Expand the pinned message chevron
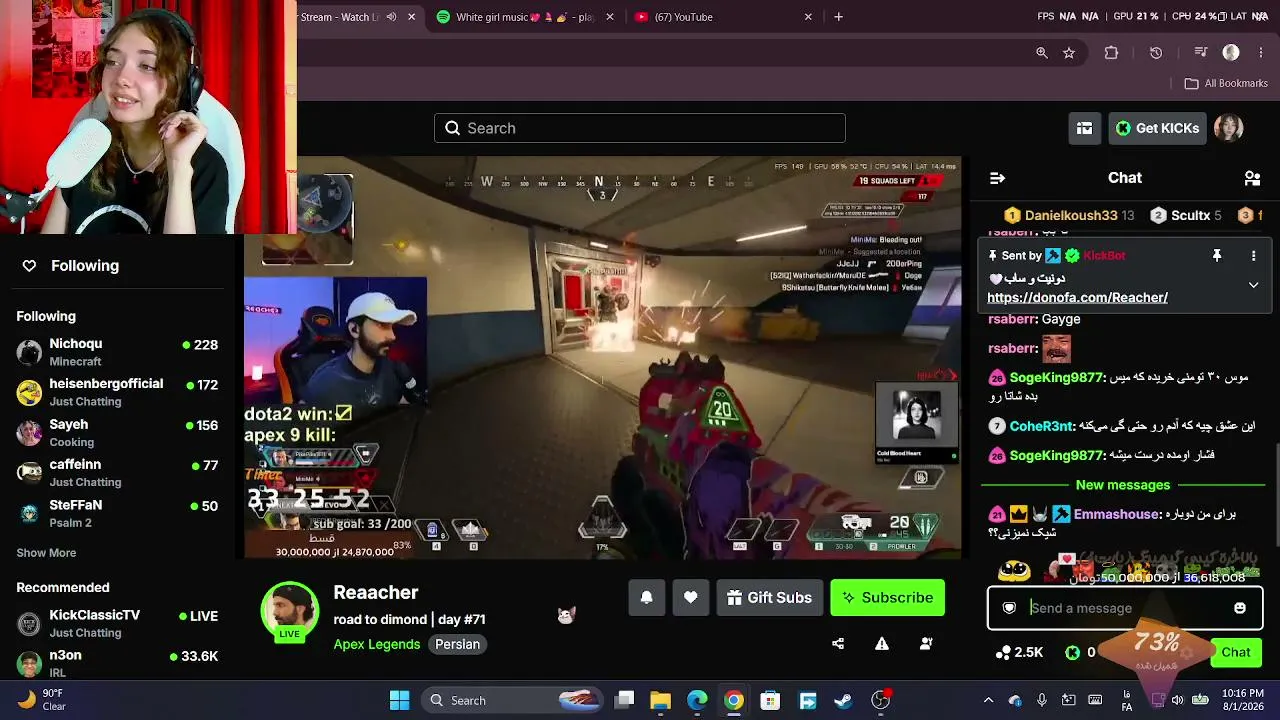This screenshot has height=720, width=1280. coord(1253,285)
